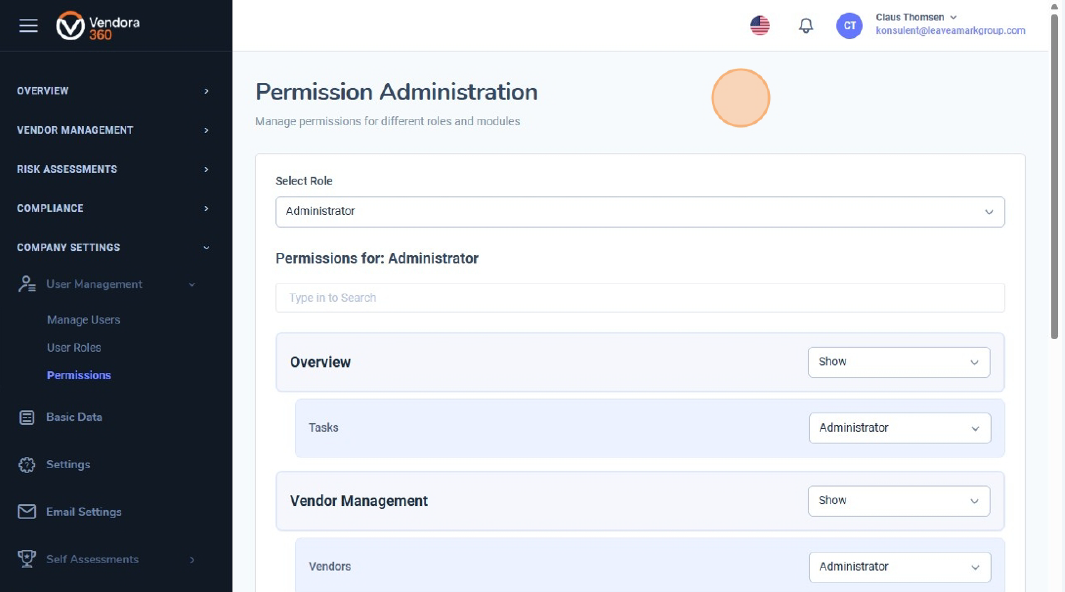Change Vendors permission level dropdown
The width and height of the screenshot is (1065, 592).
pyautogui.click(x=899, y=567)
